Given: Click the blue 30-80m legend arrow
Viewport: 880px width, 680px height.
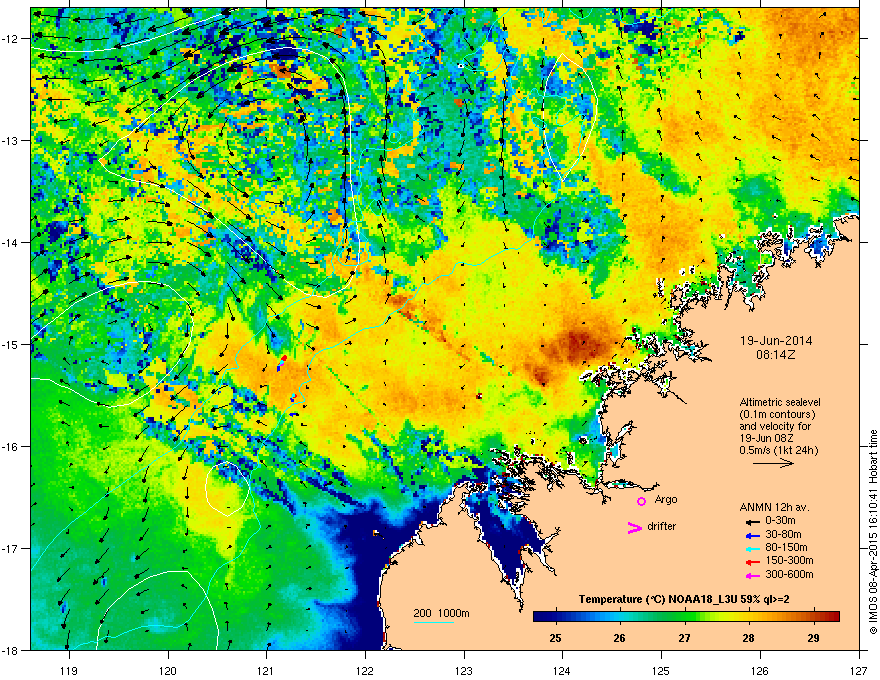Looking at the screenshot, I should tap(752, 535).
